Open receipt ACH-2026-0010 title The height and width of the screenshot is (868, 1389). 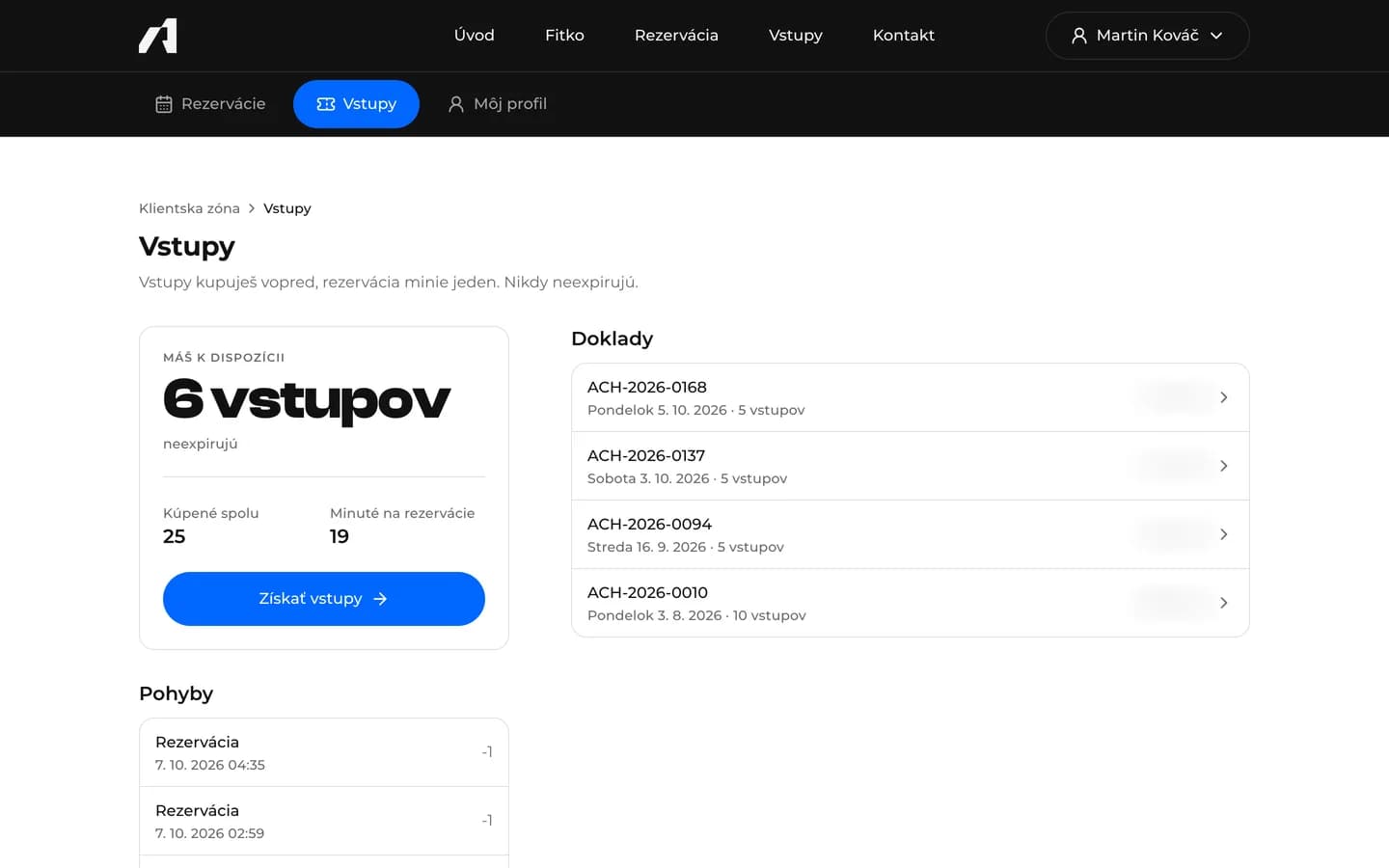pos(647,592)
